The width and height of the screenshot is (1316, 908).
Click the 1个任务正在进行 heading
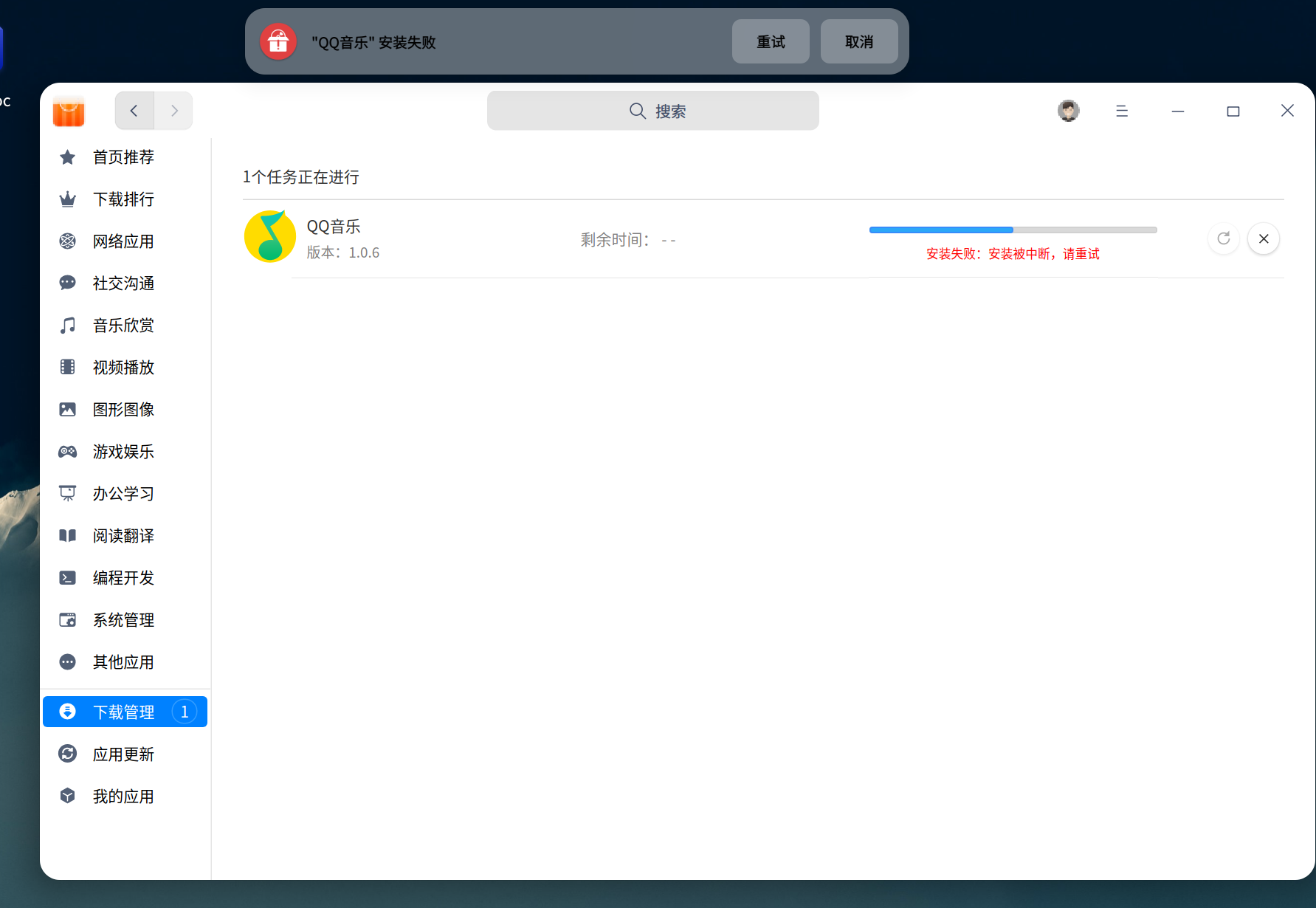point(301,177)
